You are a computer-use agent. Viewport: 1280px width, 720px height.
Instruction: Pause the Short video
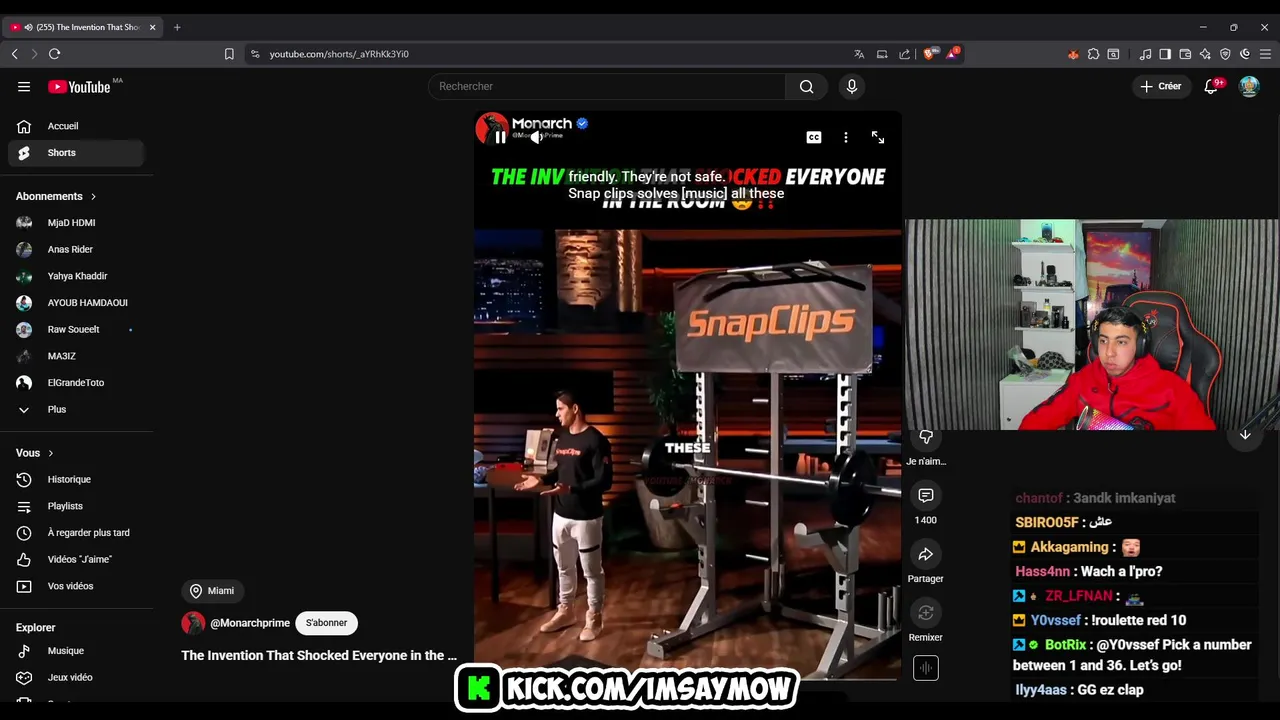pos(500,137)
